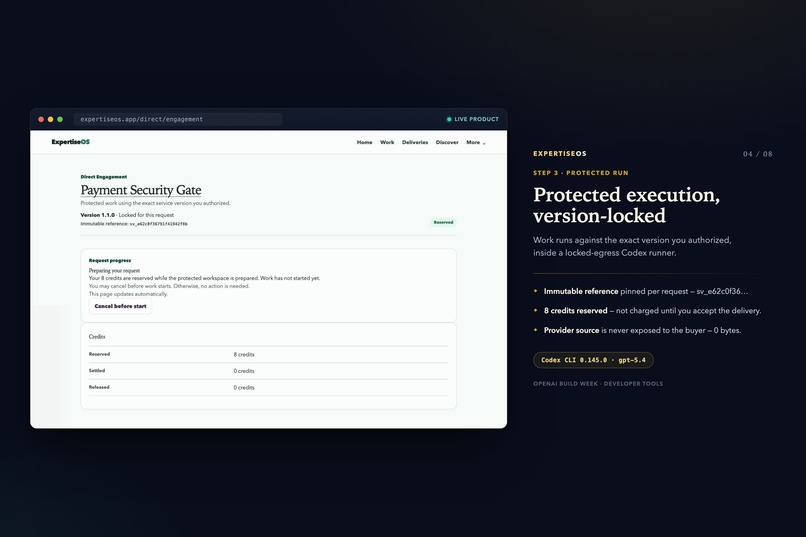Screen dimensions: 806x537
Task: Click the red close window dot
Action: 41,119
